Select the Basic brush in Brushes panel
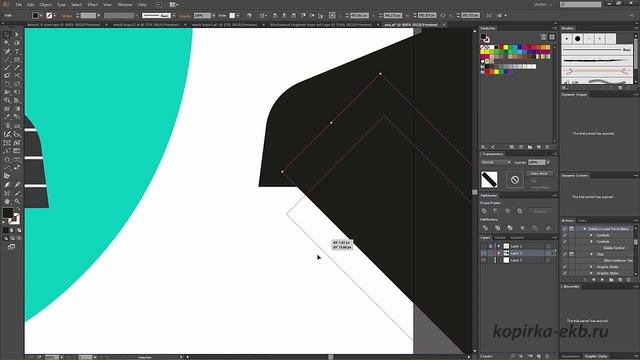This screenshot has width=640, height=360. tap(597, 50)
